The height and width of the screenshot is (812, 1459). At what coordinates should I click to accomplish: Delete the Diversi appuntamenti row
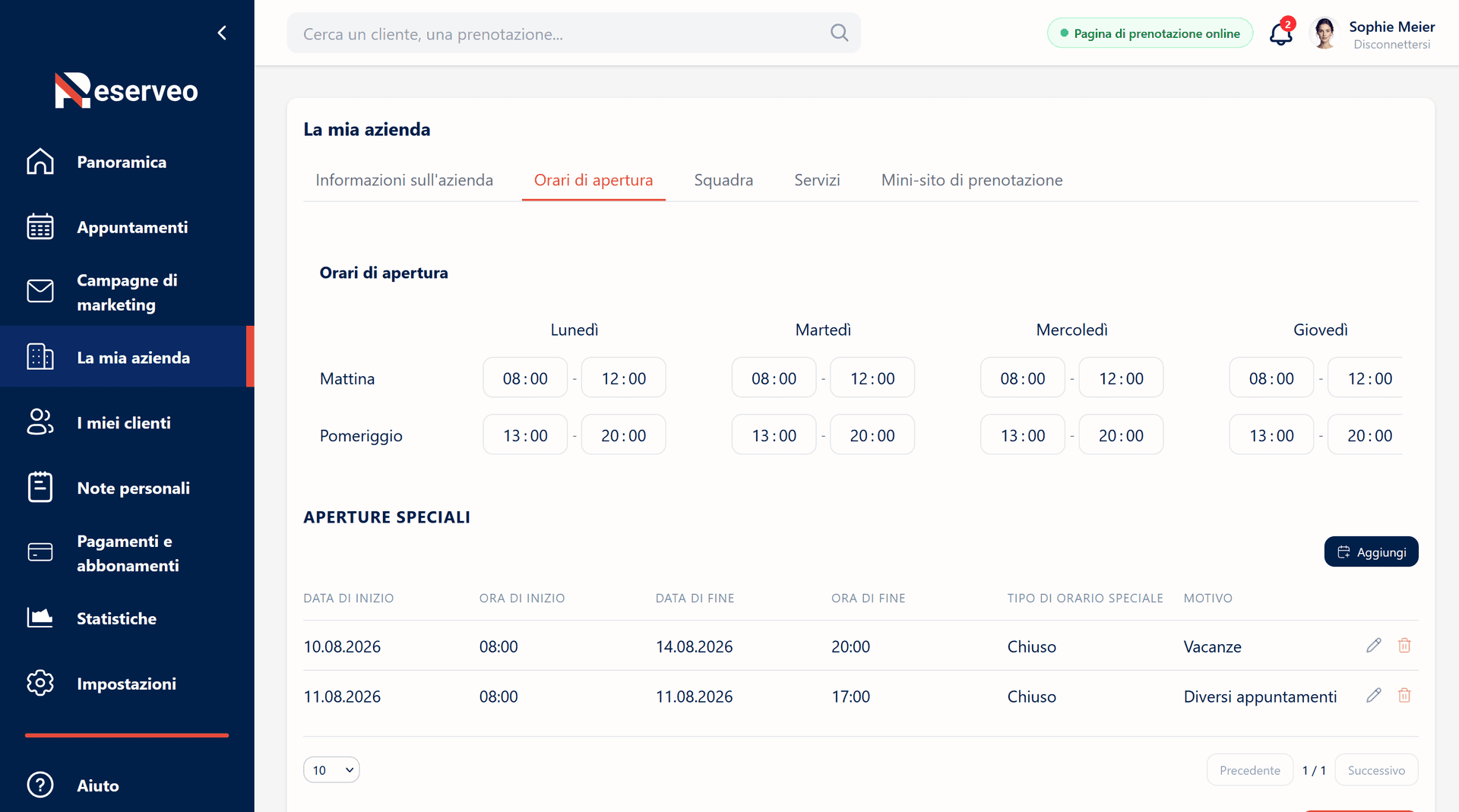pos(1404,696)
